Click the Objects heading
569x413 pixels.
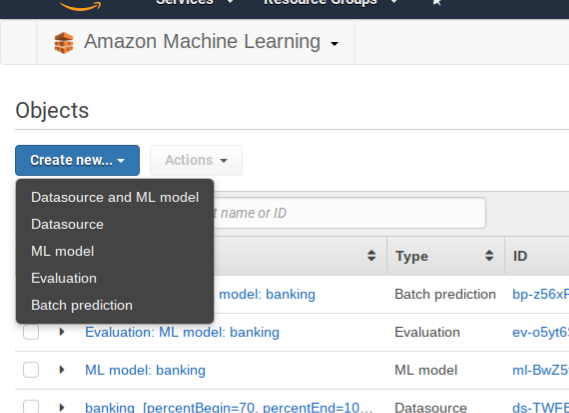tap(52, 110)
